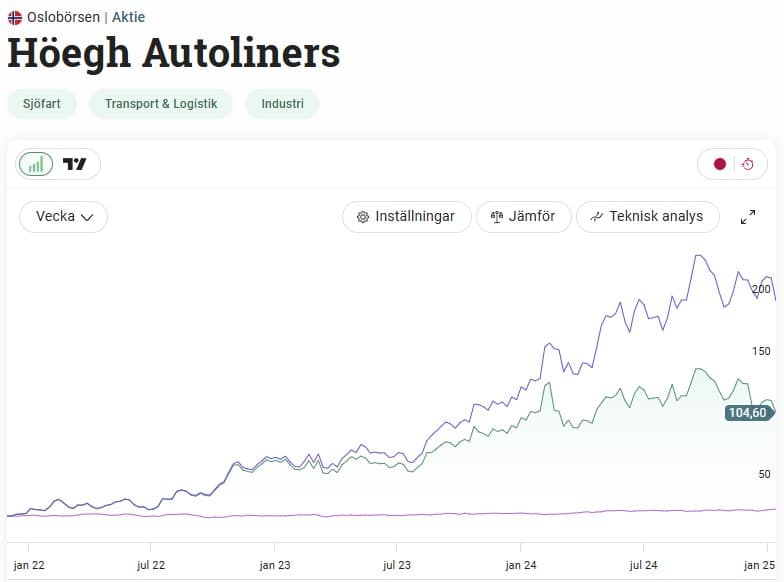784x582 pixels.
Task: Click the line-chart icon in Teknisk analys
Action: (596, 217)
